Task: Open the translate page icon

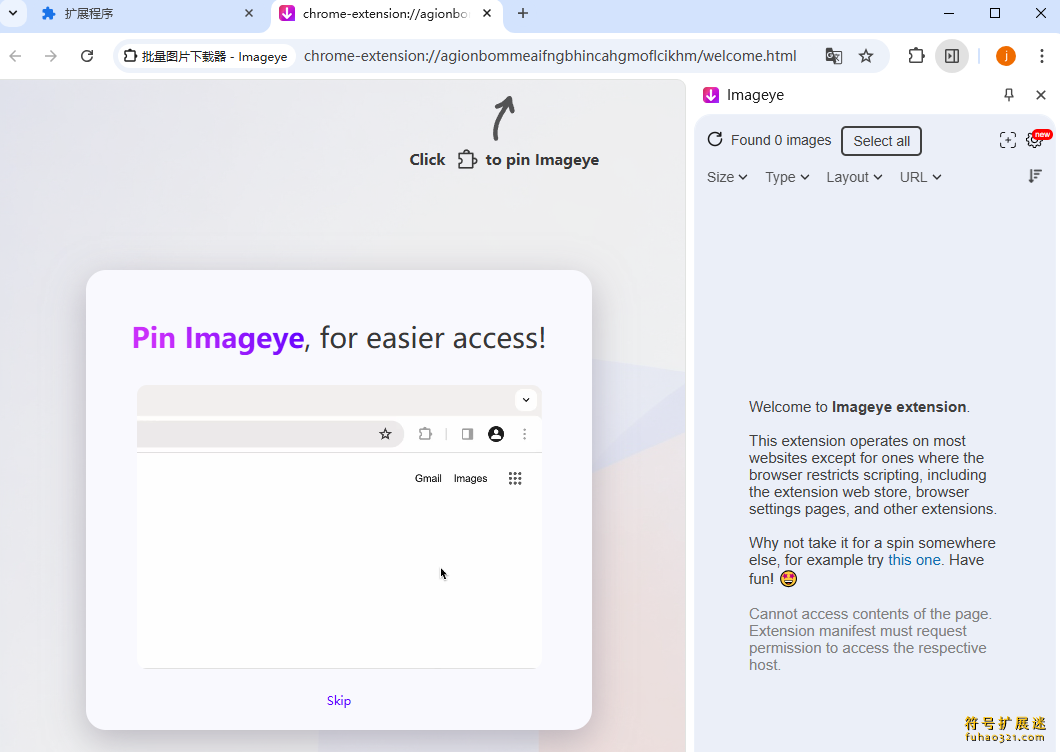Action: [x=834, y=56]
